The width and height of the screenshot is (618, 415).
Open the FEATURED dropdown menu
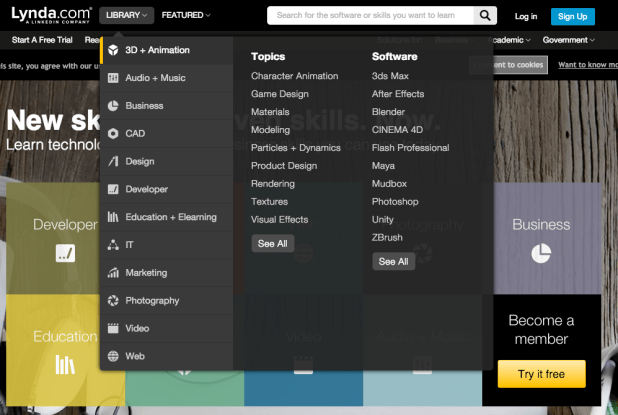pyautogui.click(x=186, y=15)
